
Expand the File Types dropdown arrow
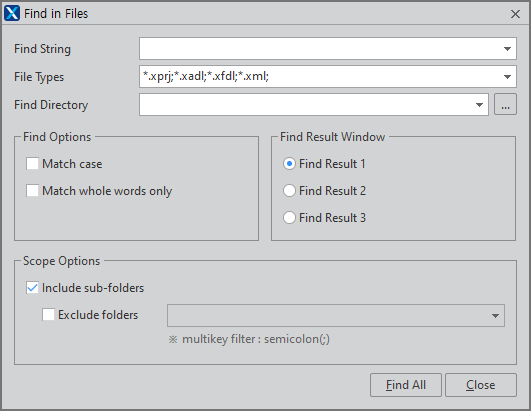pos(507,77)
